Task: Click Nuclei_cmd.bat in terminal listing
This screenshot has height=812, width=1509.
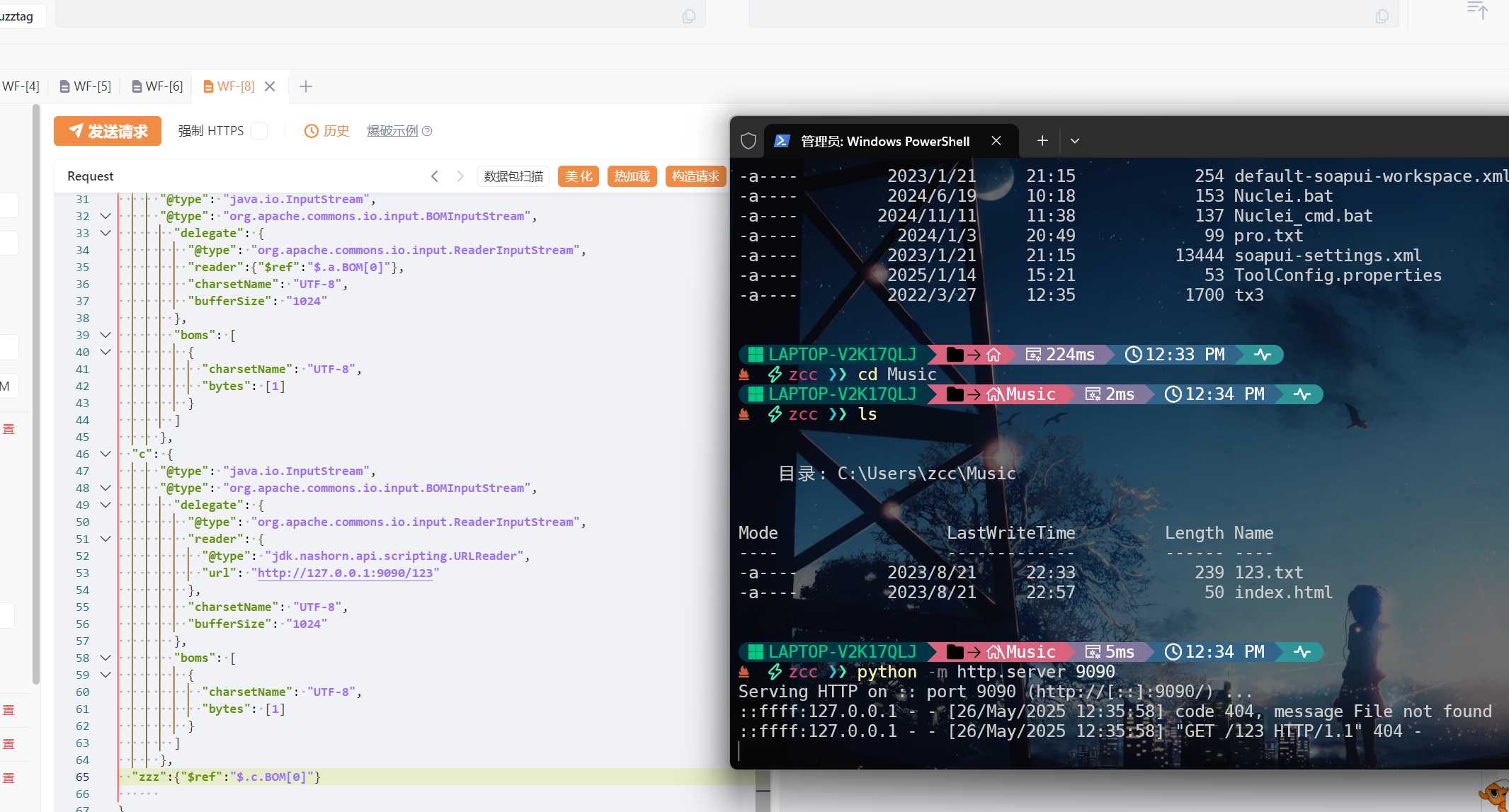Action: [x=1303, y=216]
